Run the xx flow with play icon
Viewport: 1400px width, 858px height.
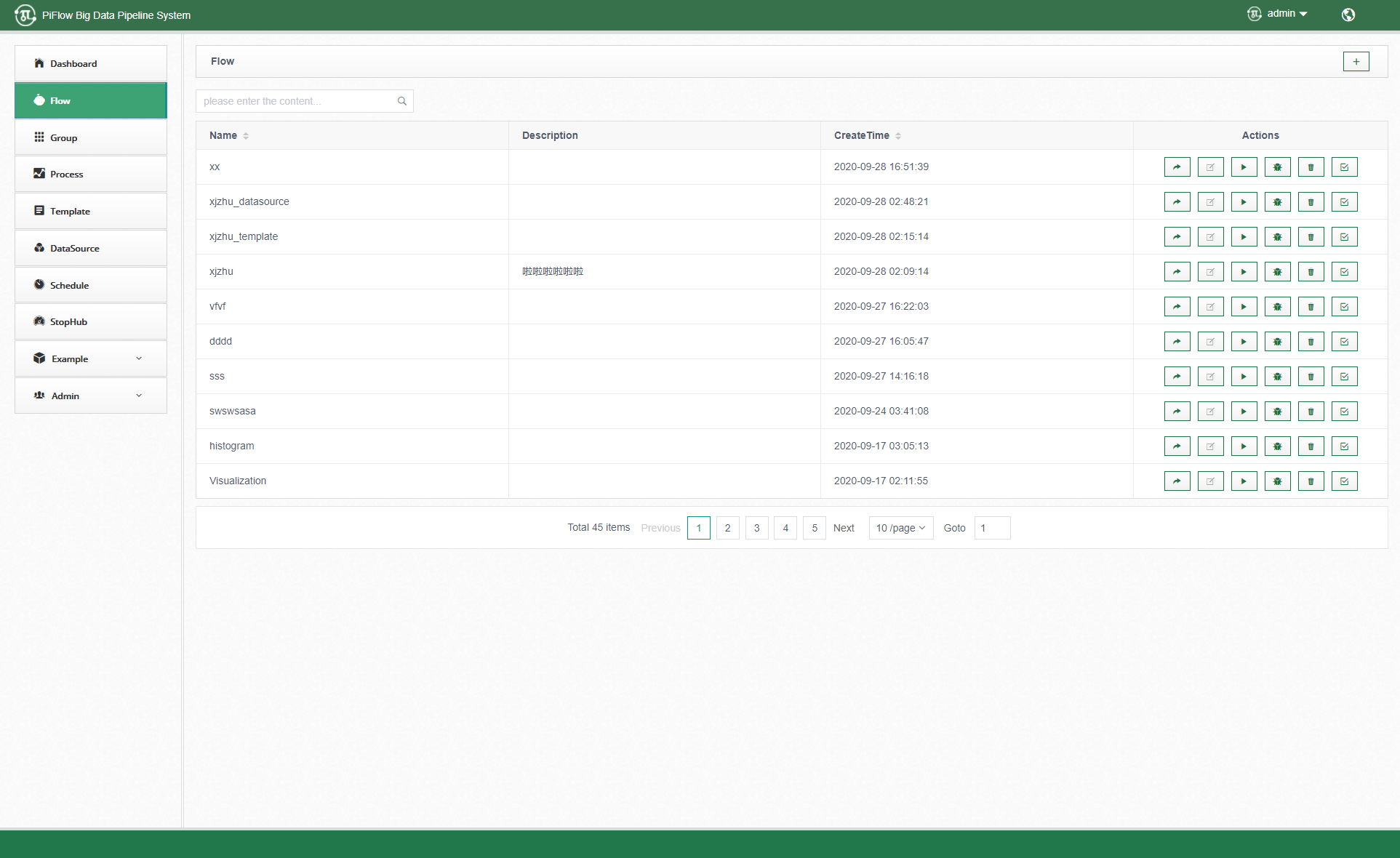tap(1244, 167)
